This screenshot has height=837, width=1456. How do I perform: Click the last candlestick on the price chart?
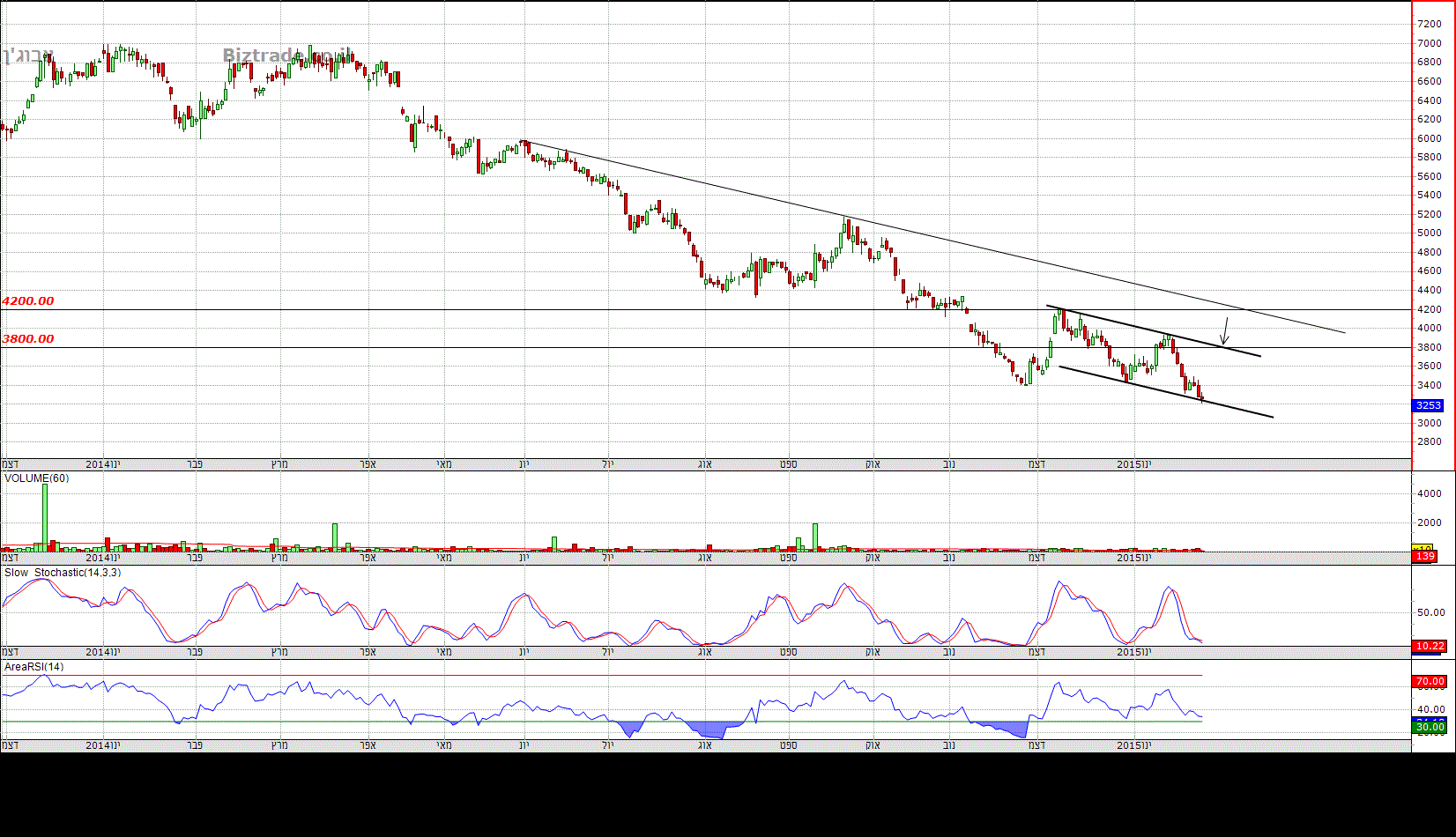1201,396
